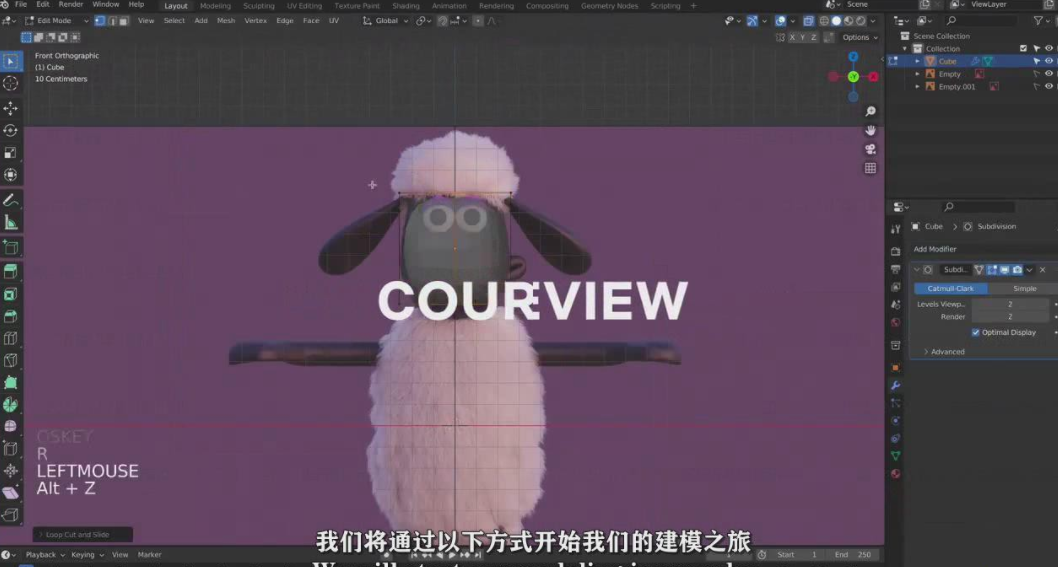Open the Material properties tab
This screenshot has height=567, width=1058.
pos(895,474)
